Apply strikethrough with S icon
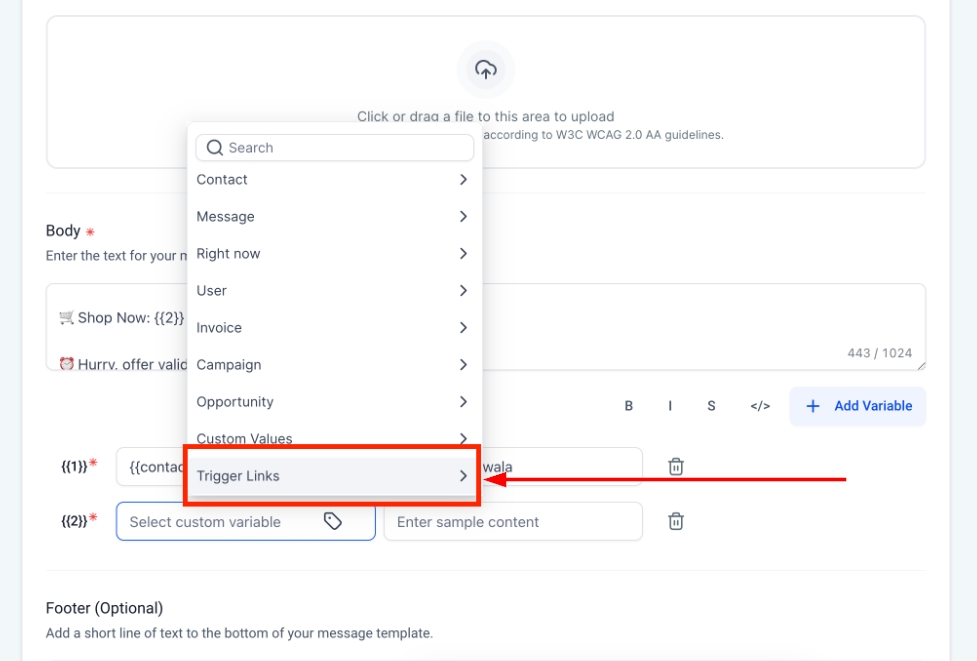 click(711, 406)
